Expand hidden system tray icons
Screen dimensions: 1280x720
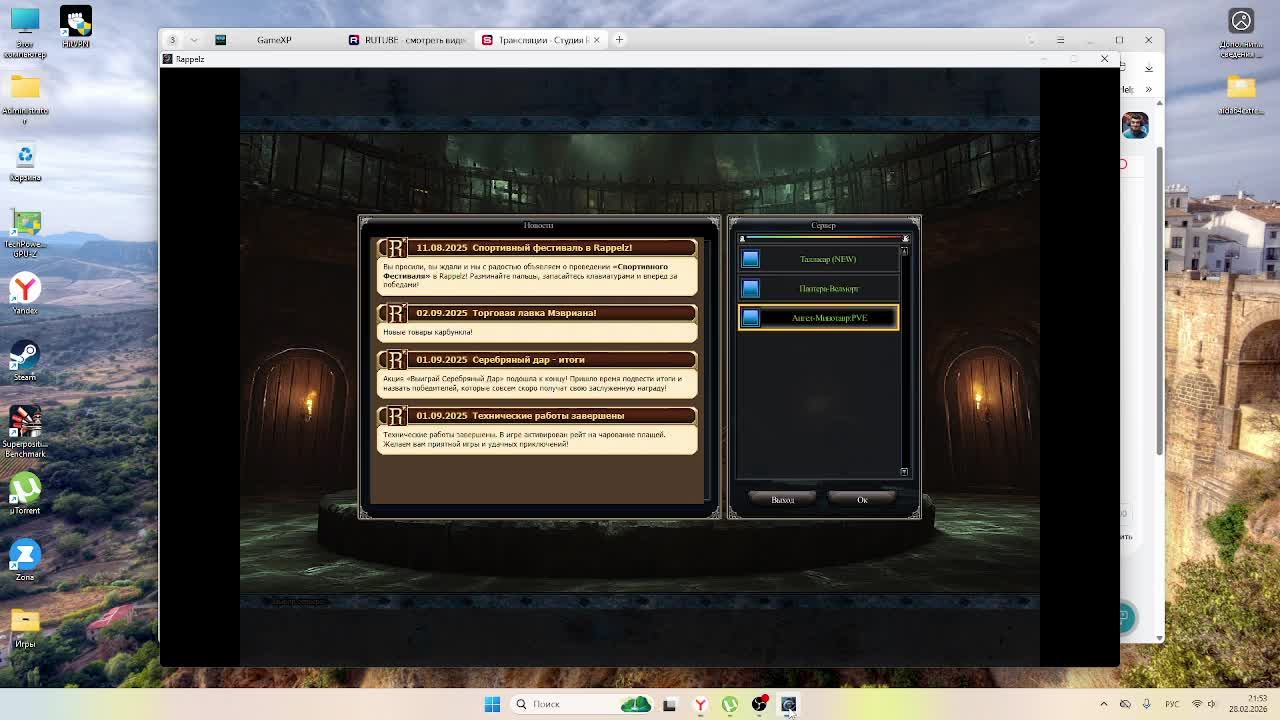tap(1104, 704)
